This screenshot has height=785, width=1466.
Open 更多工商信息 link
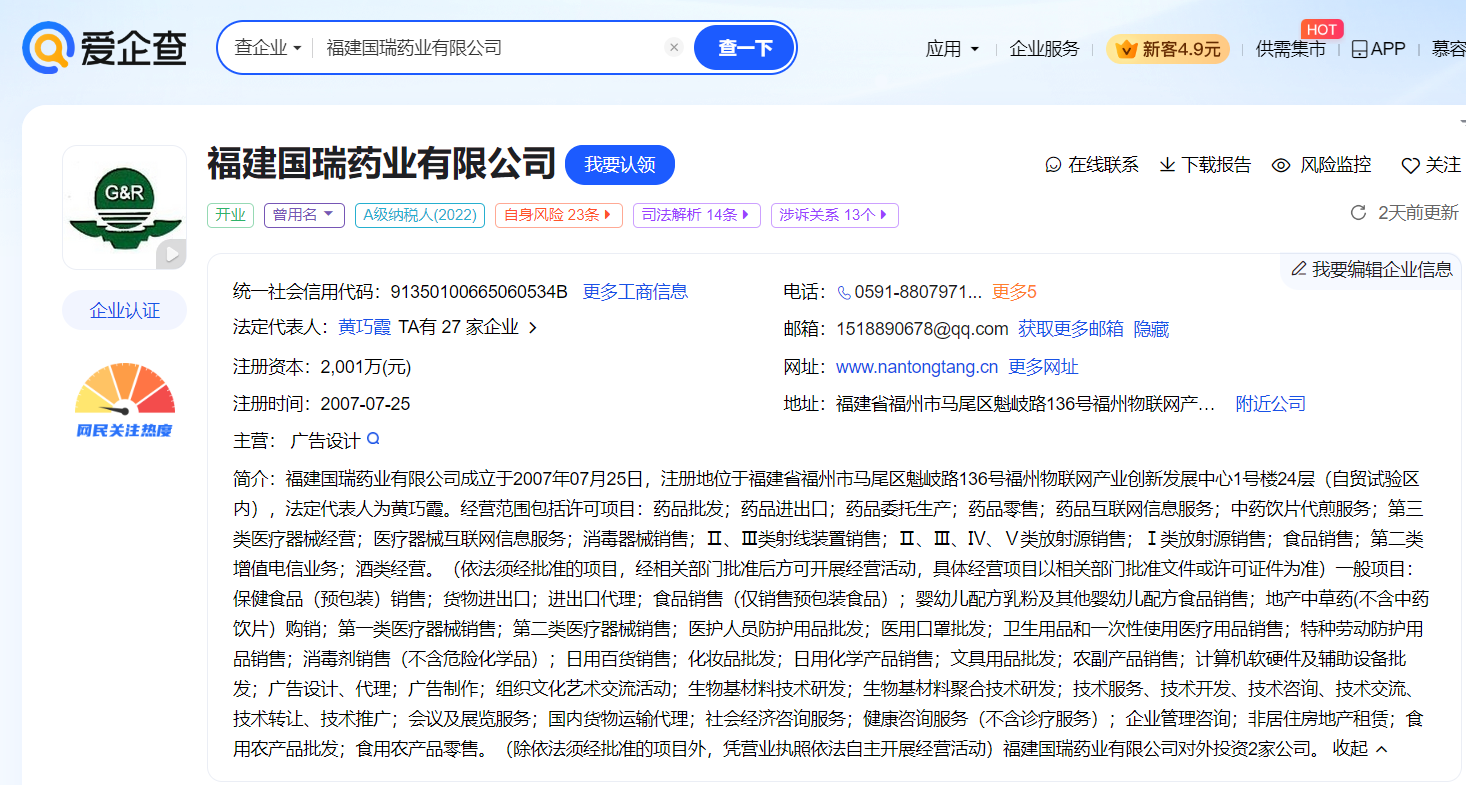click(x=636, y=292)
